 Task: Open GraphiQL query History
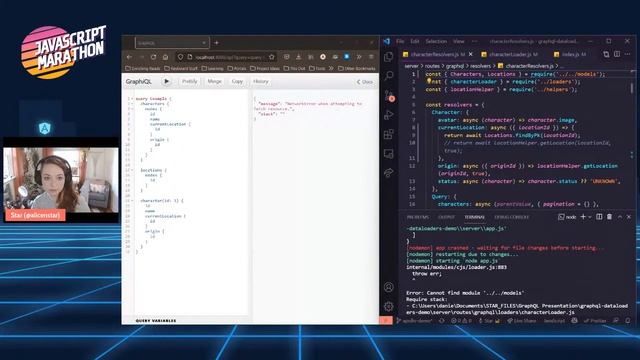point(260,81)
